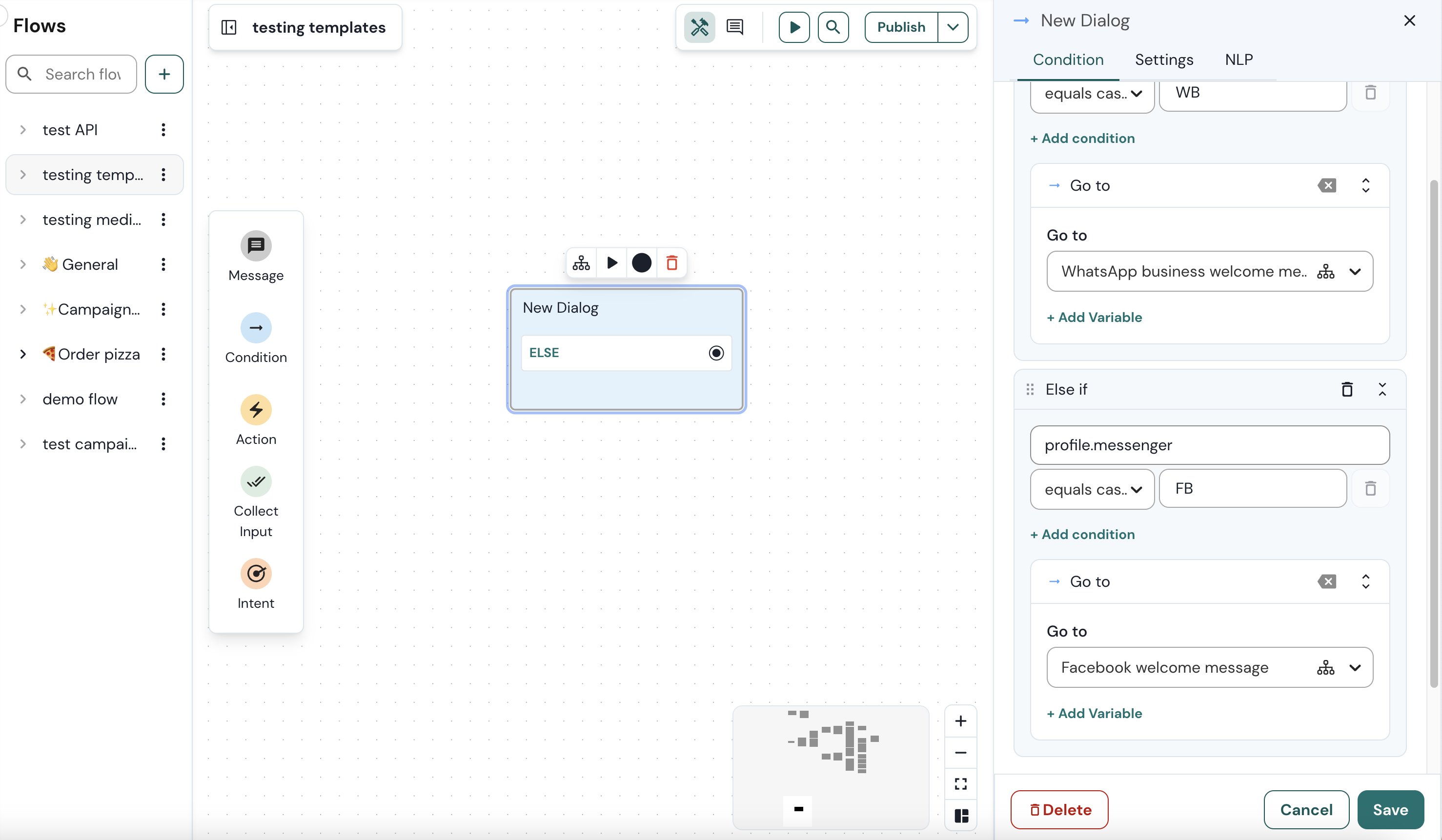This screenshot has width=1442, height=840.
Task: Switch to the Settings tab
Action: click(x=1164, y=60)
